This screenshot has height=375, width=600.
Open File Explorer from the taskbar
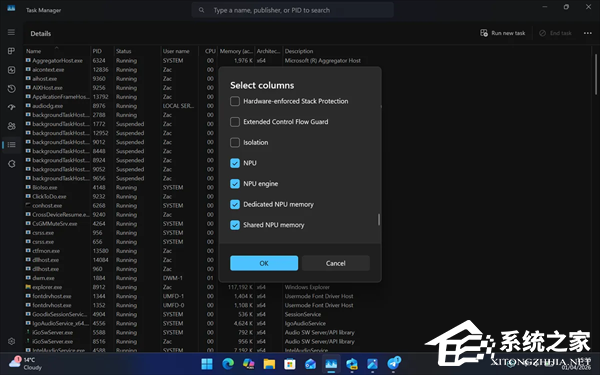coord(269,364)
